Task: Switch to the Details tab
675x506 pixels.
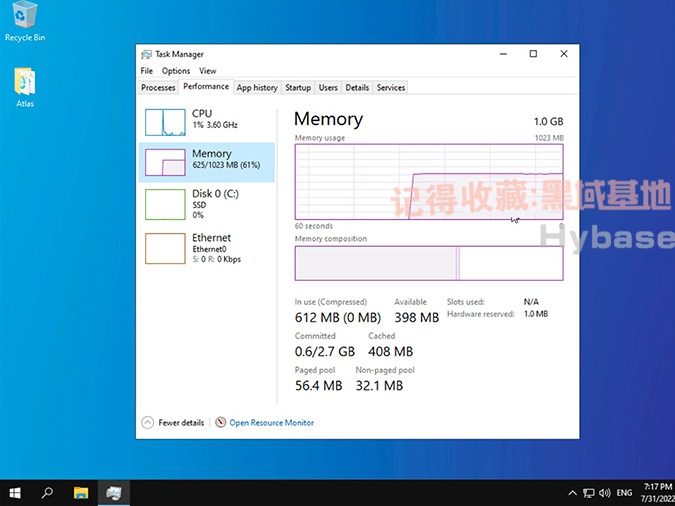Action: (357, 87)
